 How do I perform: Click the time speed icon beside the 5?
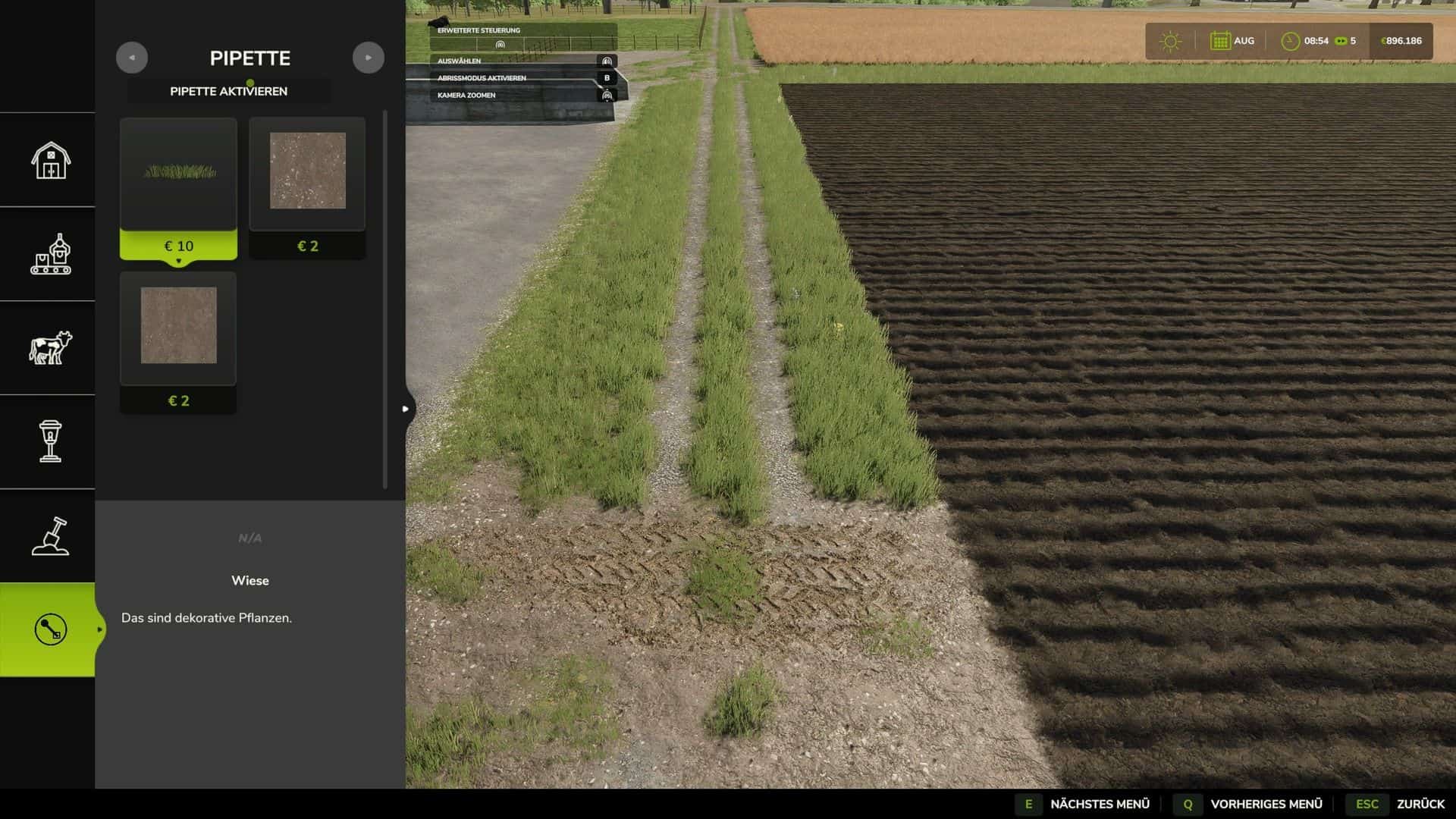1341,41
